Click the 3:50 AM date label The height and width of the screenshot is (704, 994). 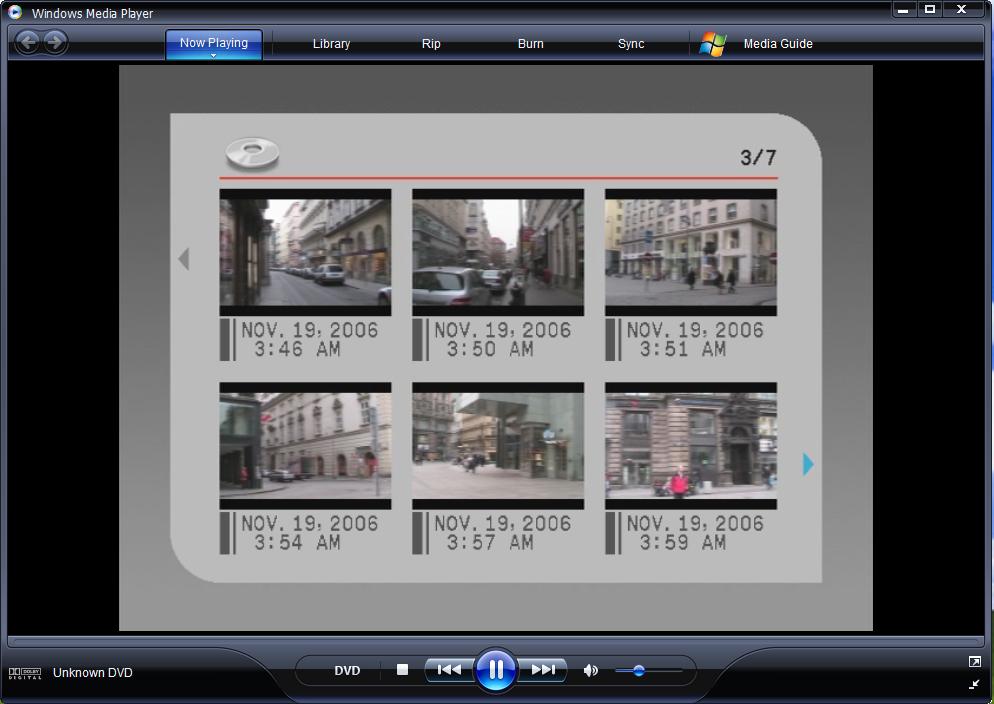pos(502,340)
